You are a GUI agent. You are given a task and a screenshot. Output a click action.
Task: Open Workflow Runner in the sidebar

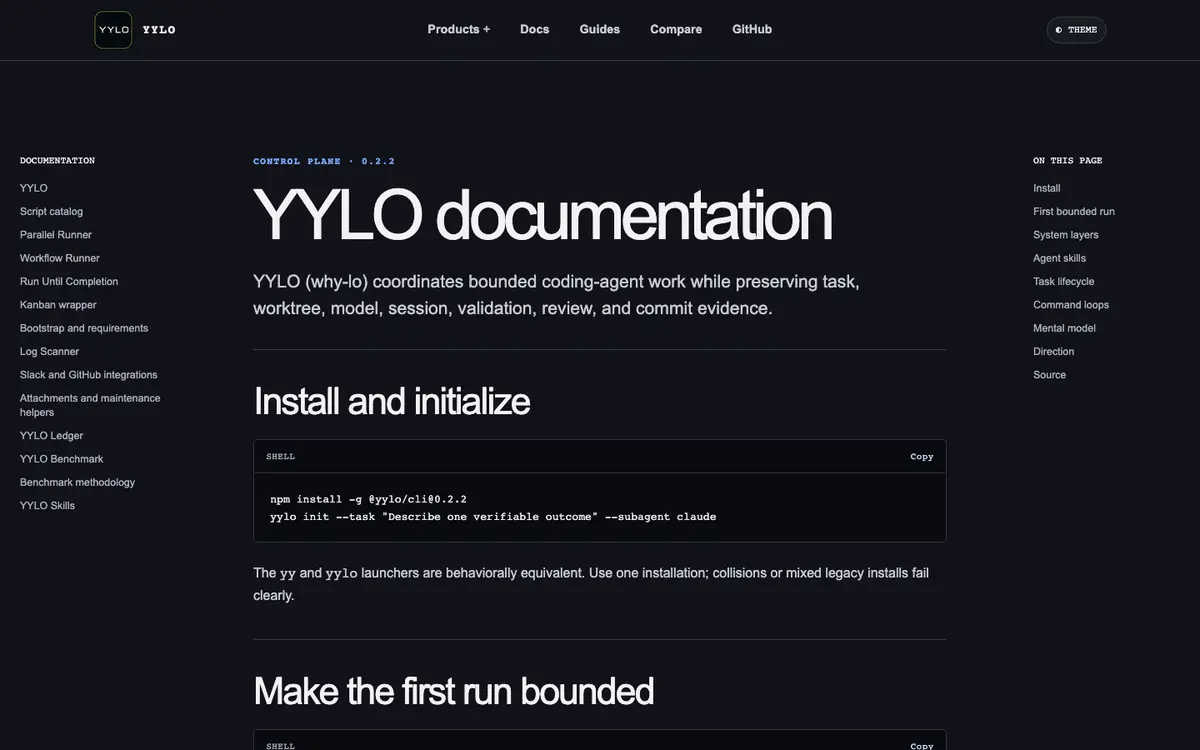(60, 258)
